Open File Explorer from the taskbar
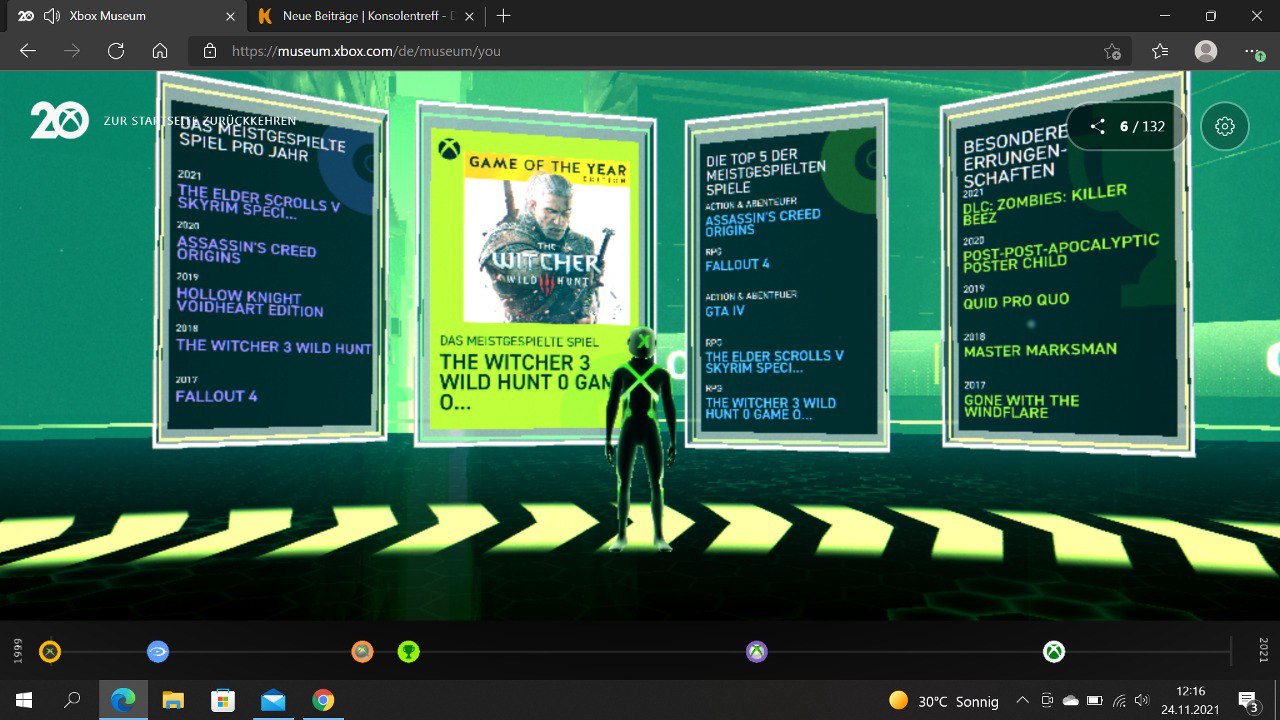 (x=173, y=700)
